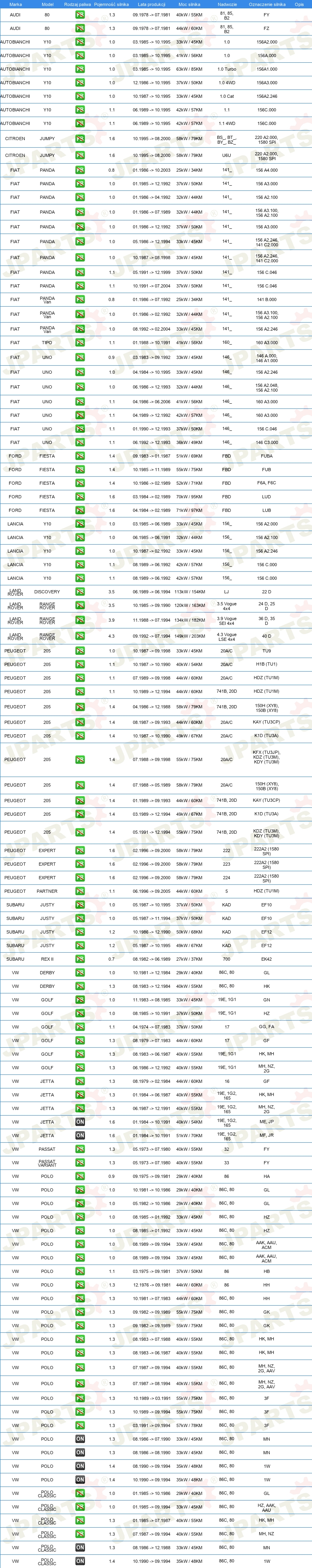
Task: Click the Oznaczenie silnika column header
Action: tap(267, 4)
